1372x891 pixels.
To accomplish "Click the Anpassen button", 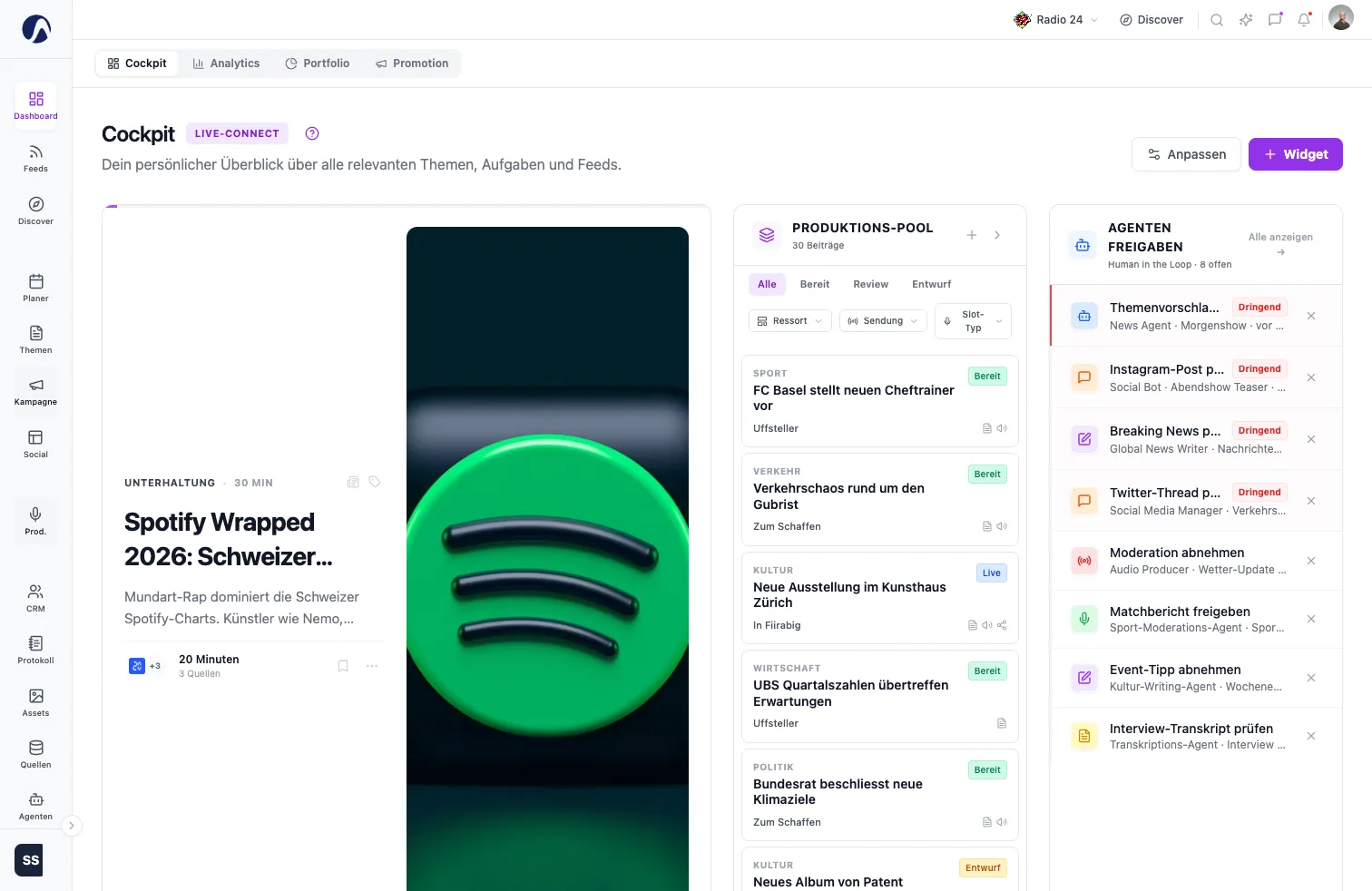I will click(x=1186, y=154).
